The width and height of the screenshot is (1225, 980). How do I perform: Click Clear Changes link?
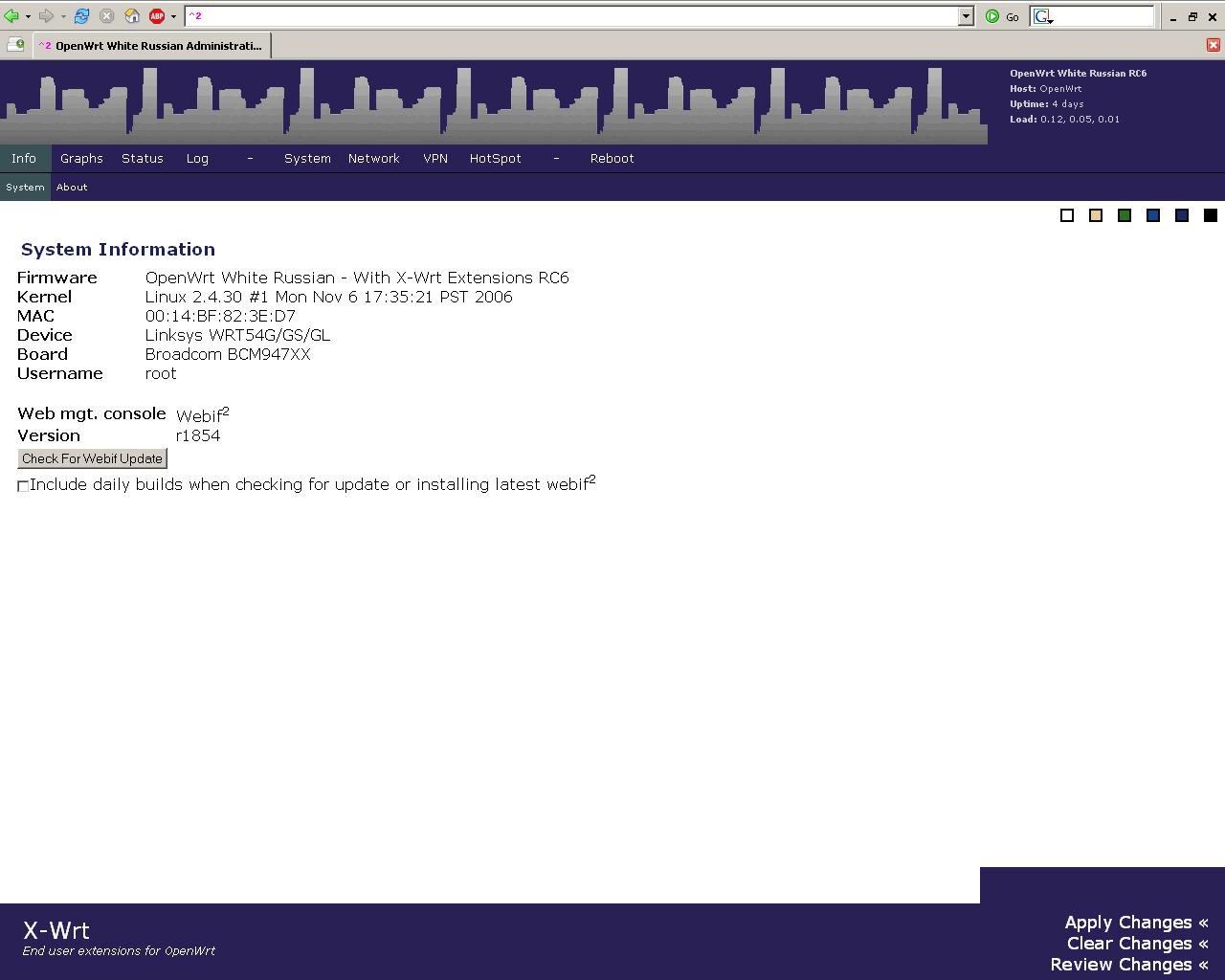[1137, 944]
